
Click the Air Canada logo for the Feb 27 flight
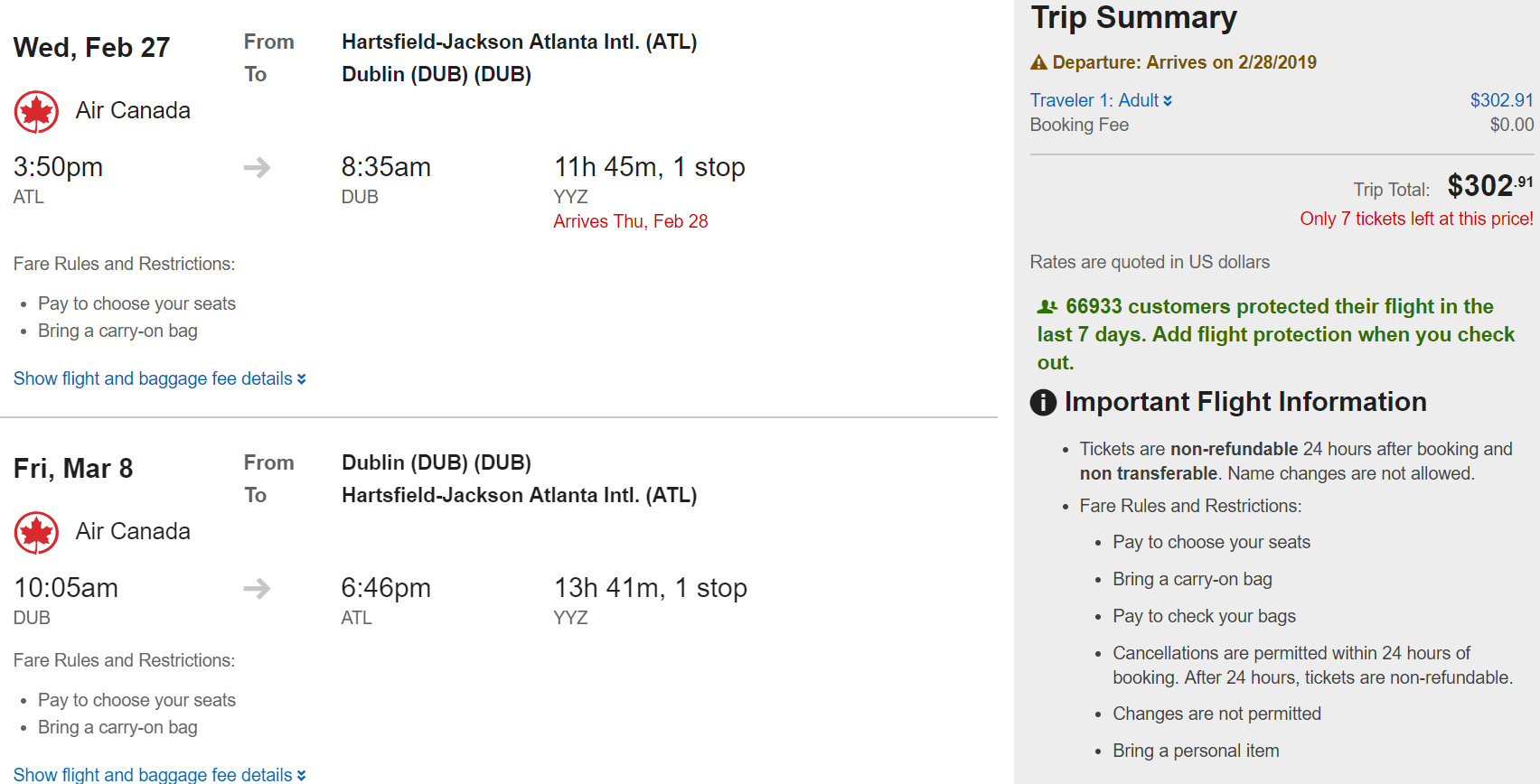coord(36,112)
